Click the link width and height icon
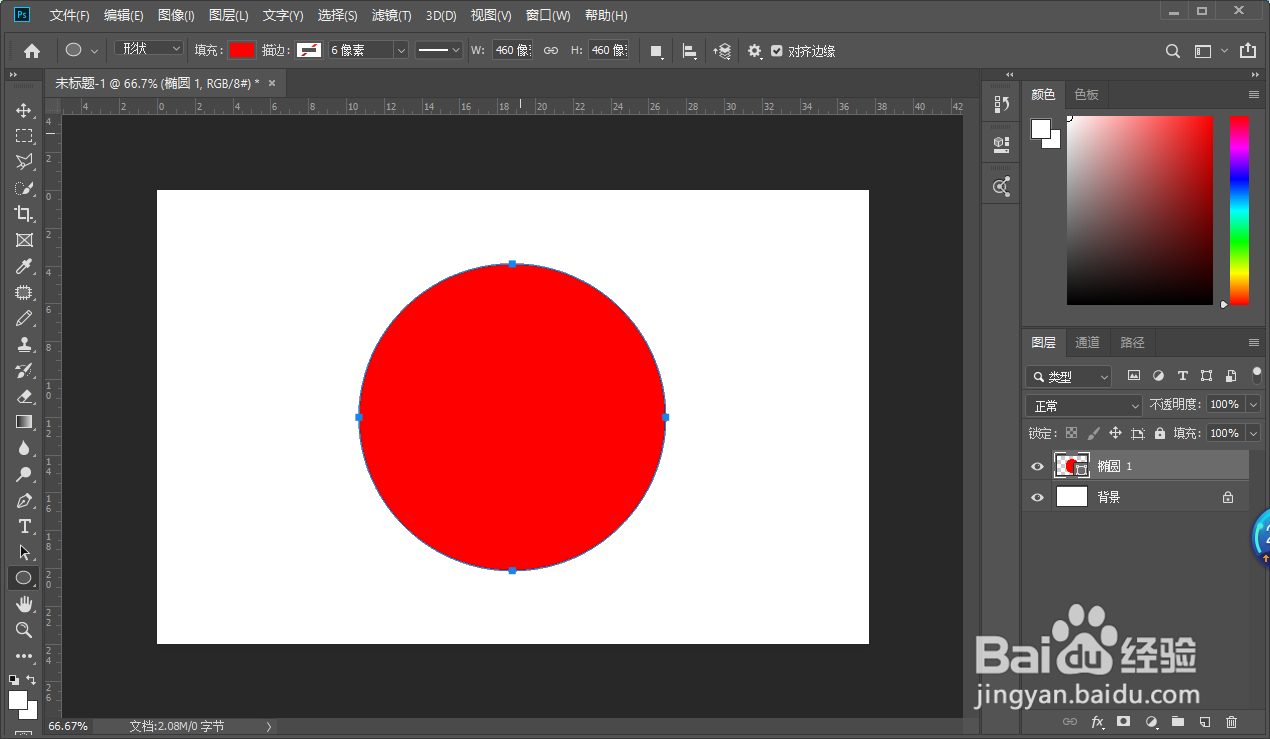The width and height of the screenshot is (1270, 739). [550, 50]
